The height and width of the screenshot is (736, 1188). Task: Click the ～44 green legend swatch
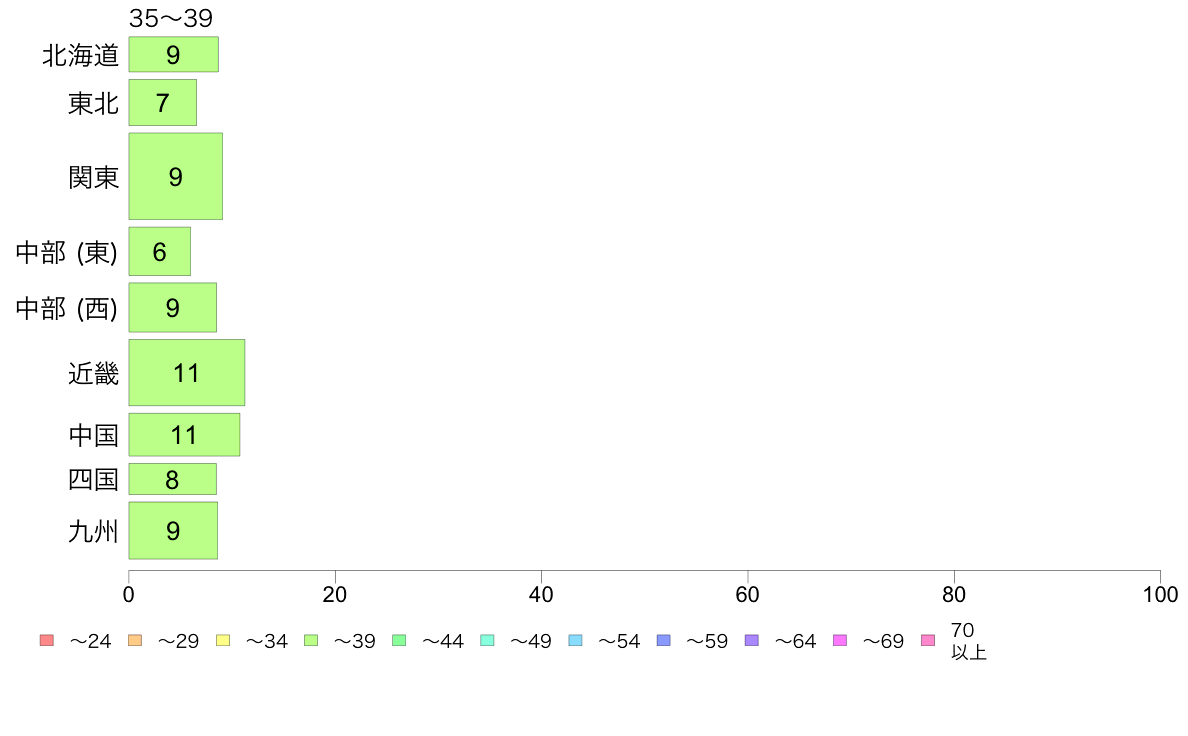tap(399, 640)
